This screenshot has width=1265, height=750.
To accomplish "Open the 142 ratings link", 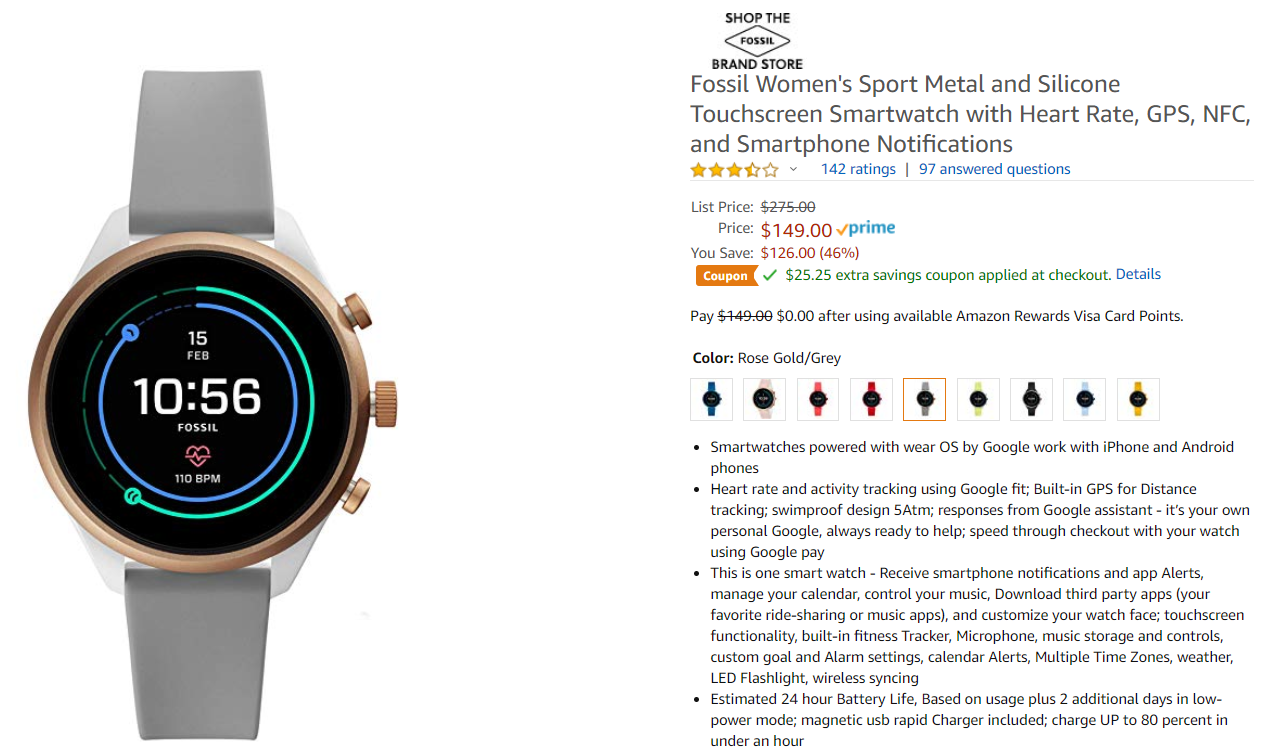I will [858, 169].
